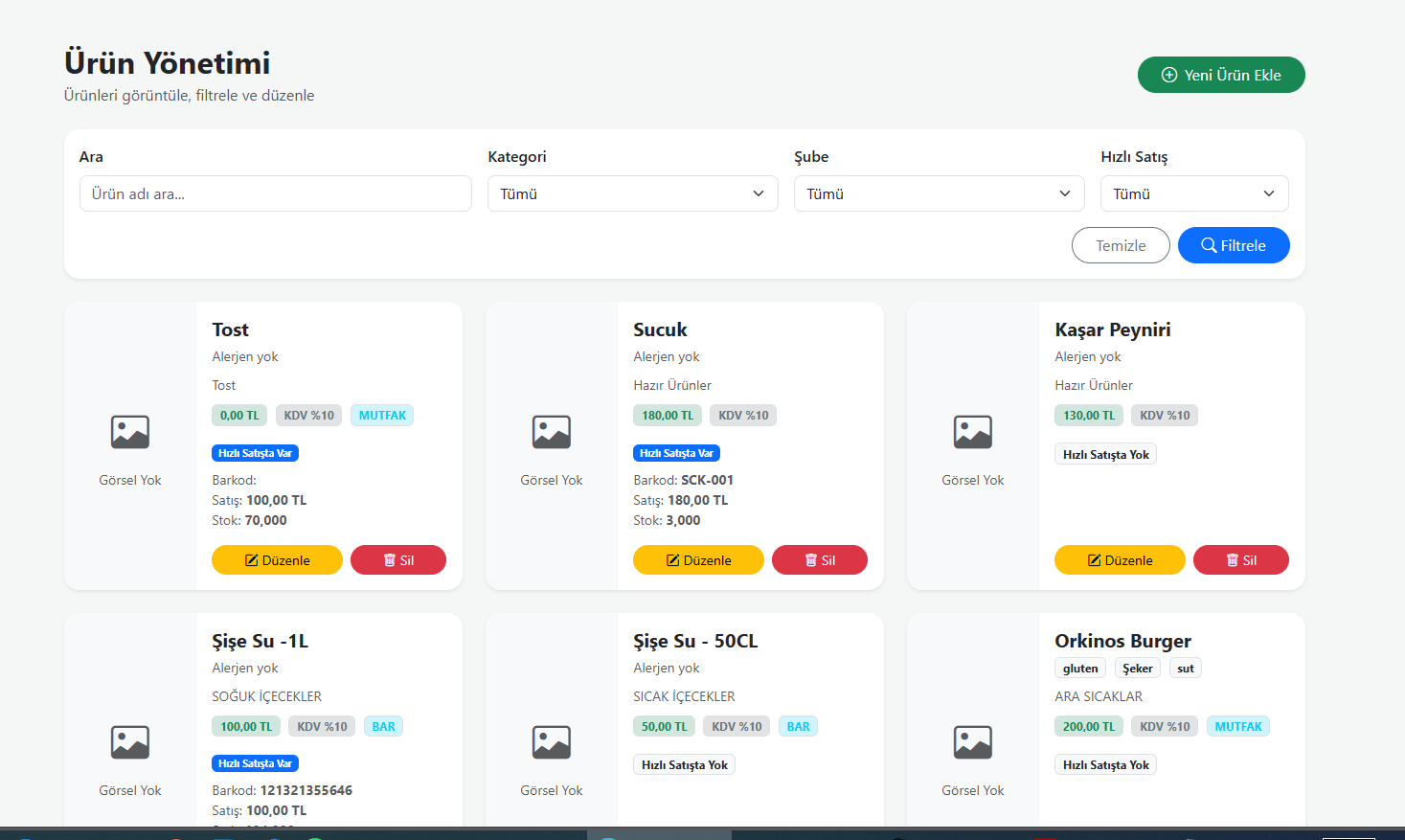Delete Kaşar Peyniri via the Sil button
The image size is (1405, 840).
[1240, 560]
